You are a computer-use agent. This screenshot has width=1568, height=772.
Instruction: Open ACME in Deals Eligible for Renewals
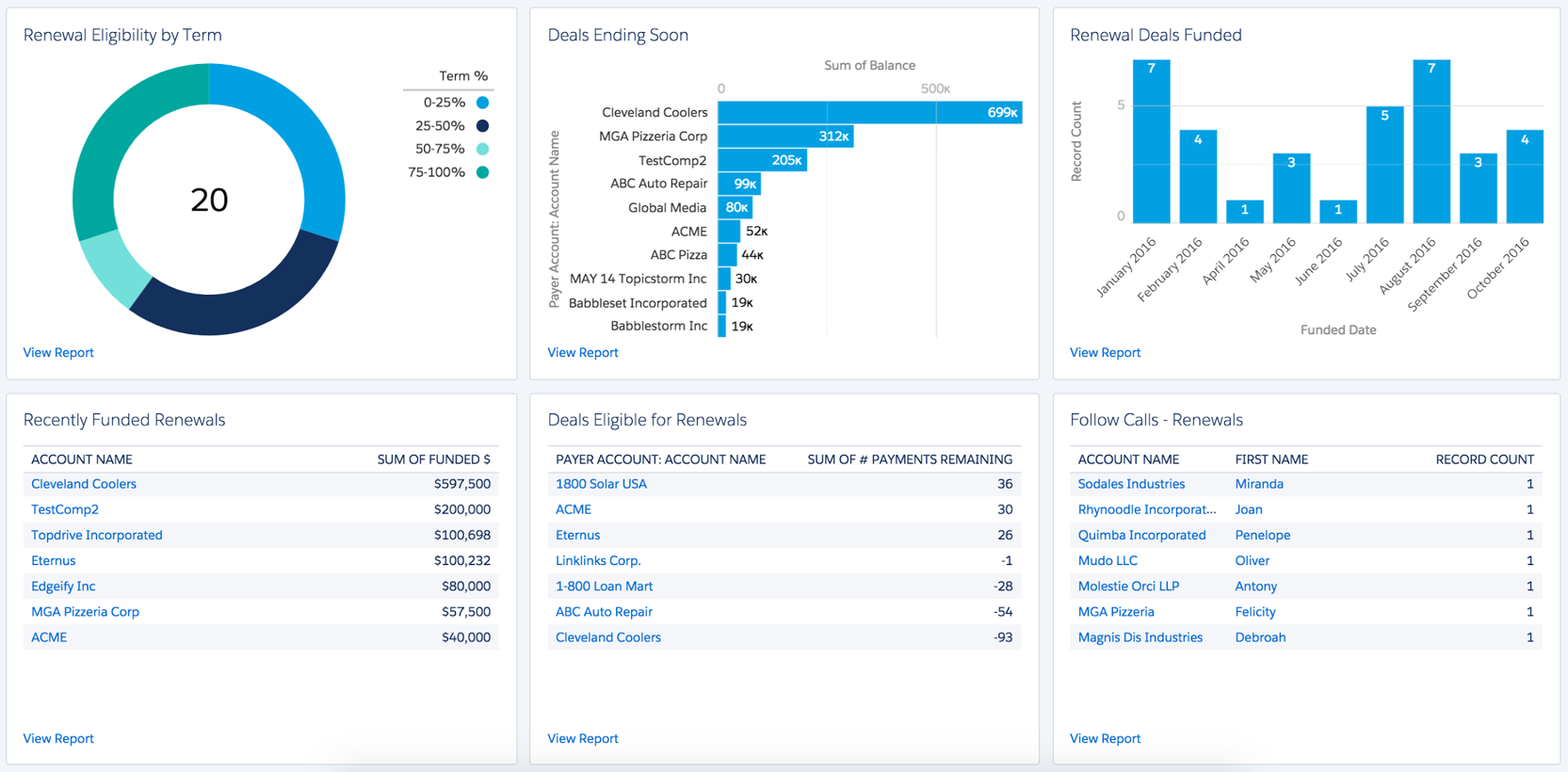click(x=574, y=509)
